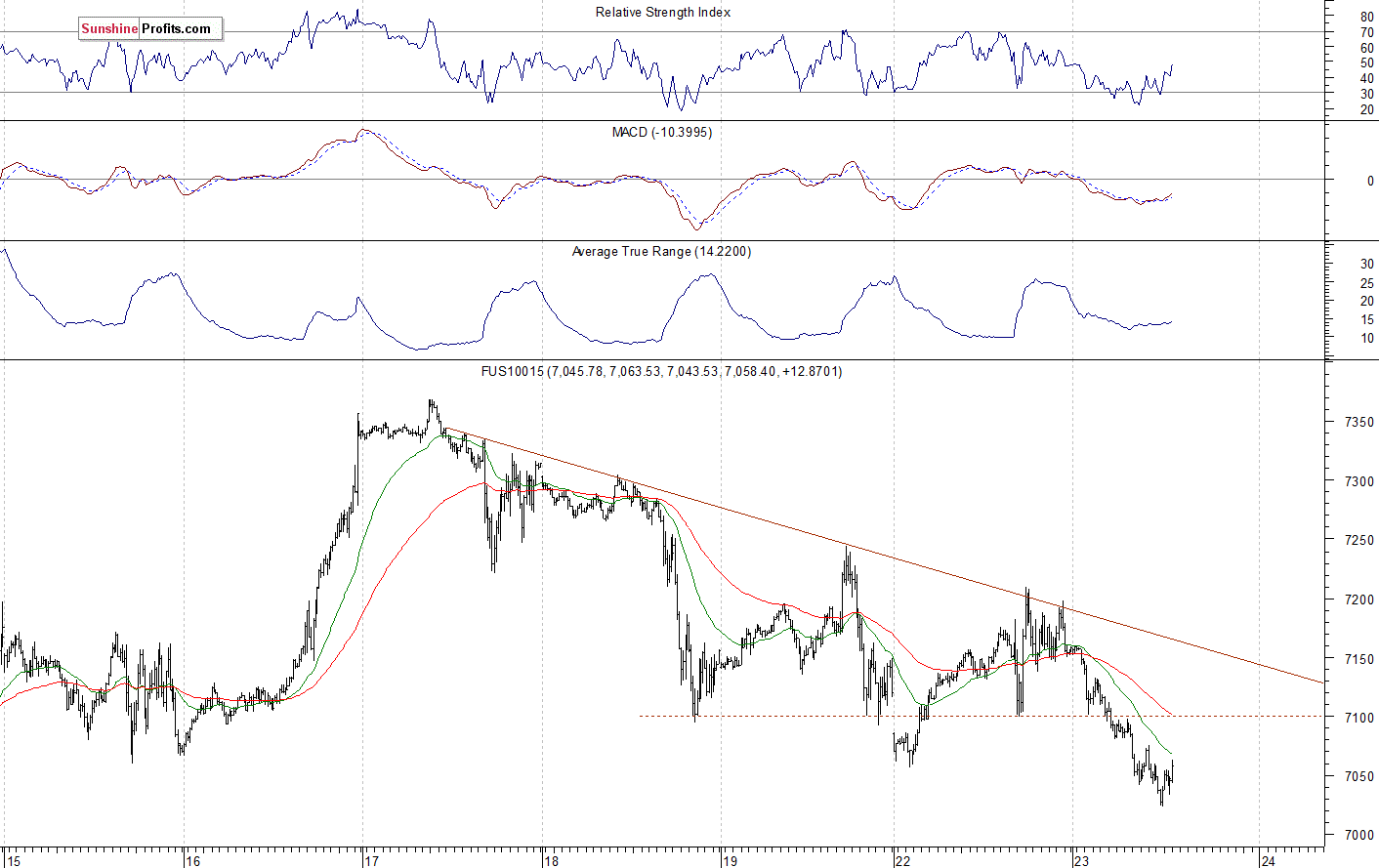Click ATR axis value 30
Viewport: 1379px width, 868px height.
coord(1367,265)
